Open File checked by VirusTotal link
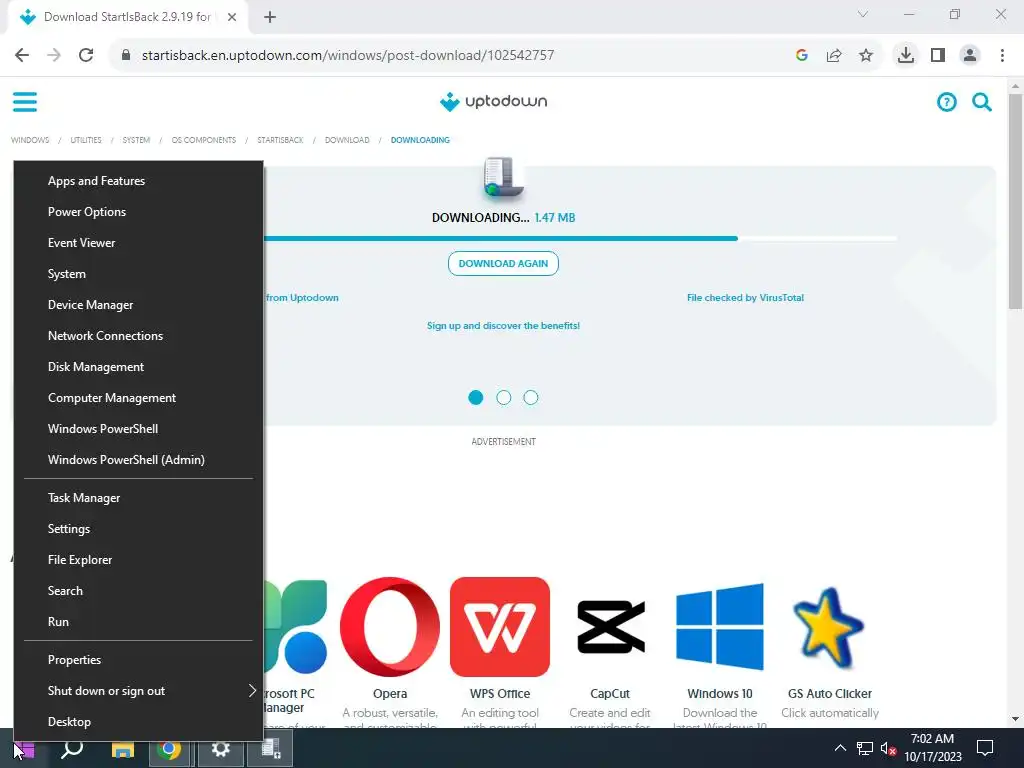1024x768 pixels. pyautogui.click(x=745, y=298)
